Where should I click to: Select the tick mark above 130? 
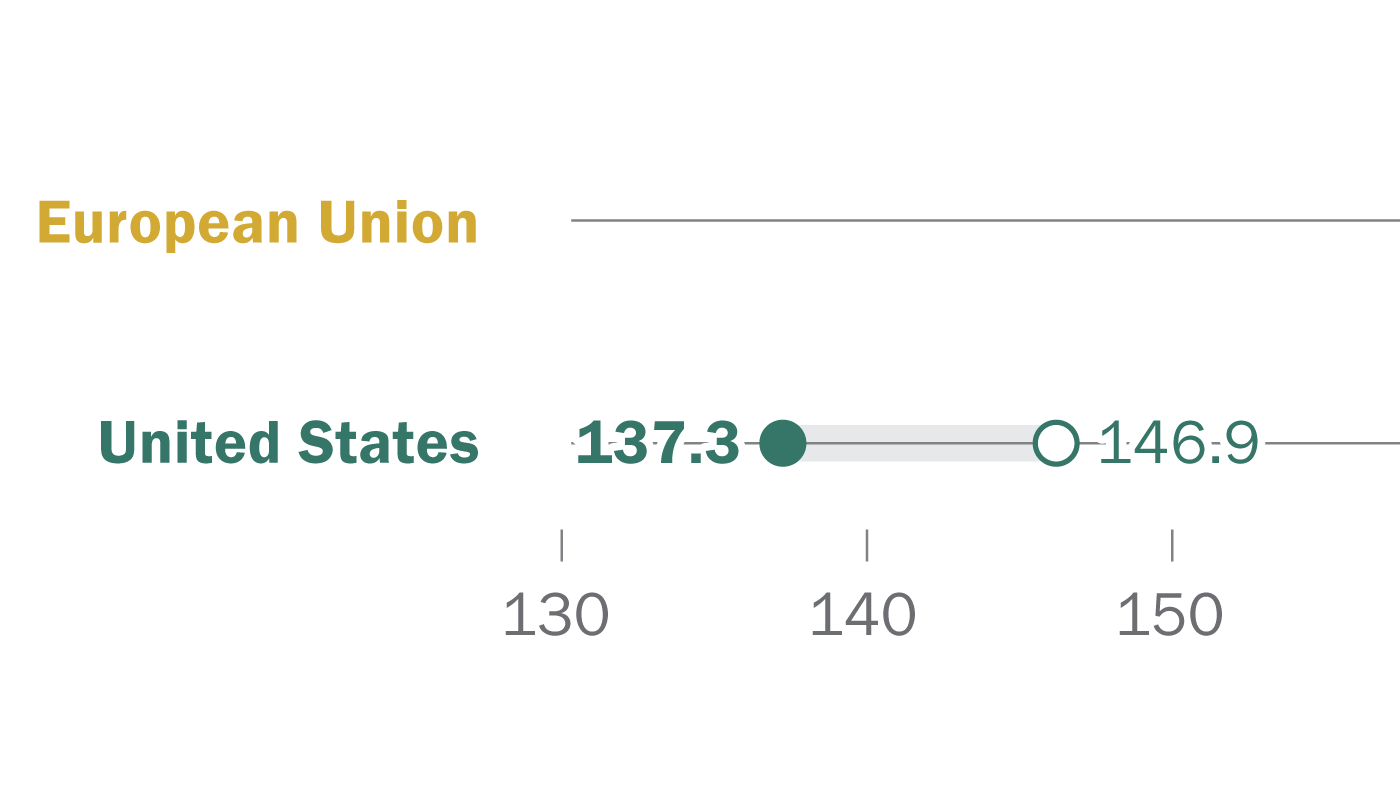562,545
